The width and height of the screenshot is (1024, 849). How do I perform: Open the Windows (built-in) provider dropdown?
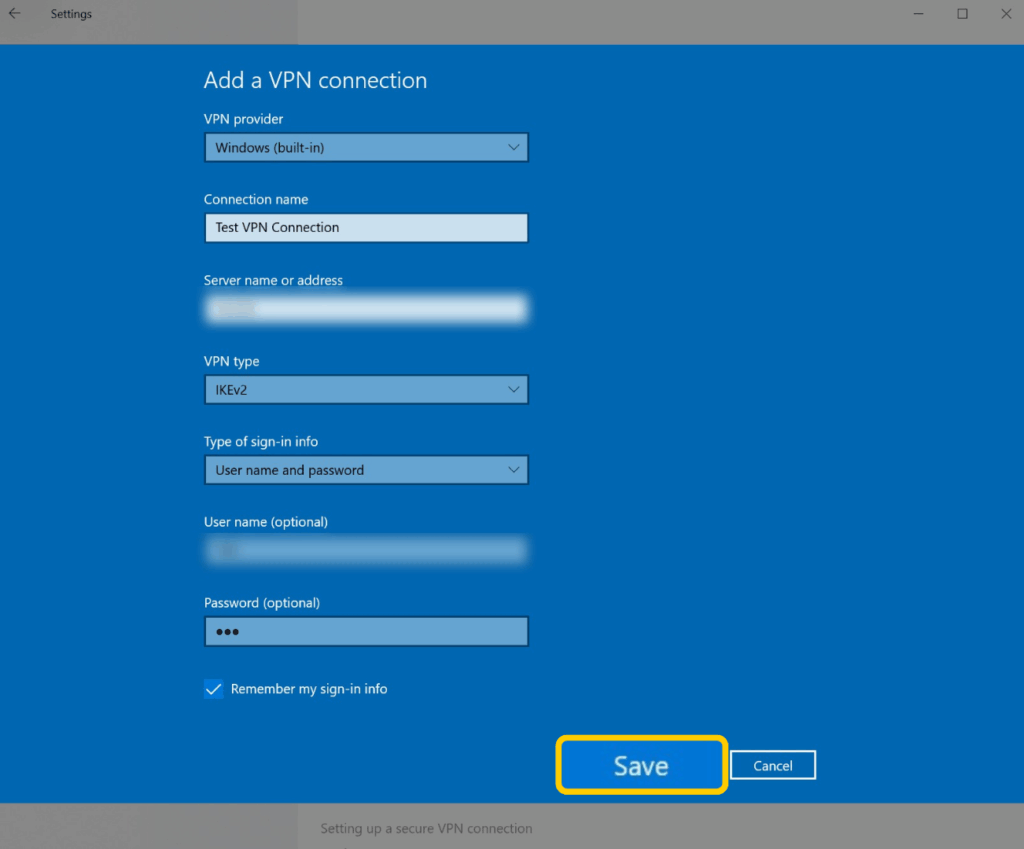[x=365, y=147]
